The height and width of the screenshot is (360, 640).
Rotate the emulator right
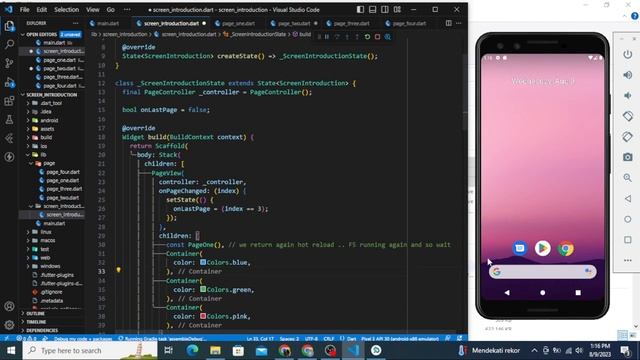click(628, 136)
